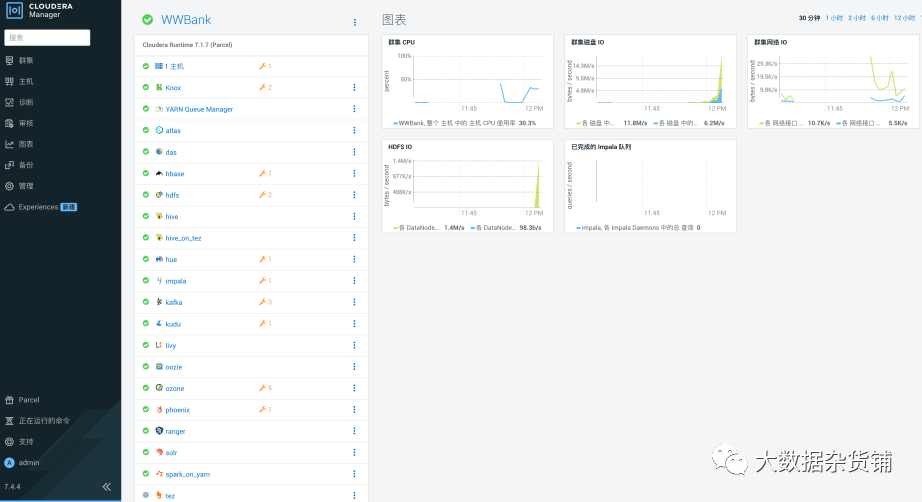View running commands in sidebar
This screenshot has width=922, height=502.
(x=38, y=421)
